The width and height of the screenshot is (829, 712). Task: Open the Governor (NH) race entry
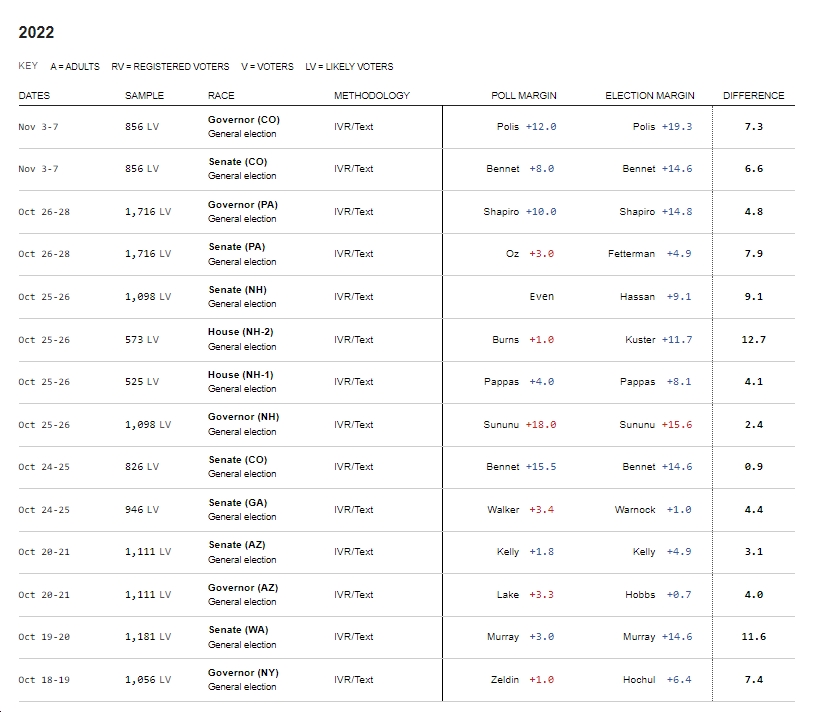click(x=243, y=417)
